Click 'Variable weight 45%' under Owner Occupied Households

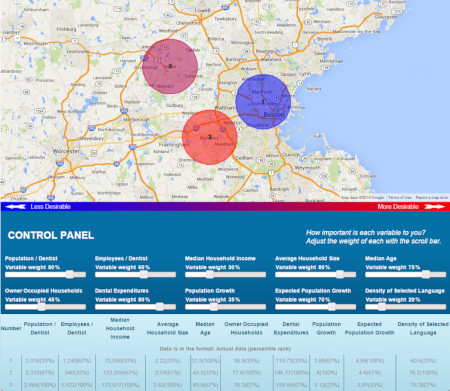[x=33, y=300]
